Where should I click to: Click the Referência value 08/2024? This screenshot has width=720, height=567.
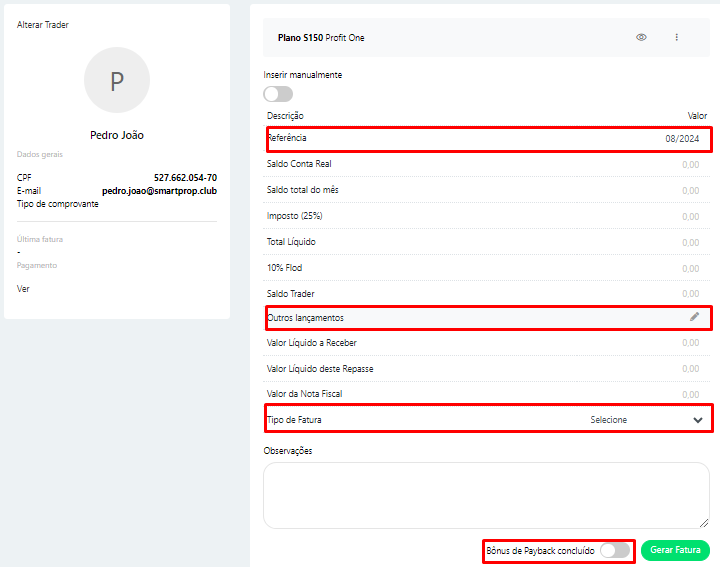pyautogui.click(x=682, y=138)
